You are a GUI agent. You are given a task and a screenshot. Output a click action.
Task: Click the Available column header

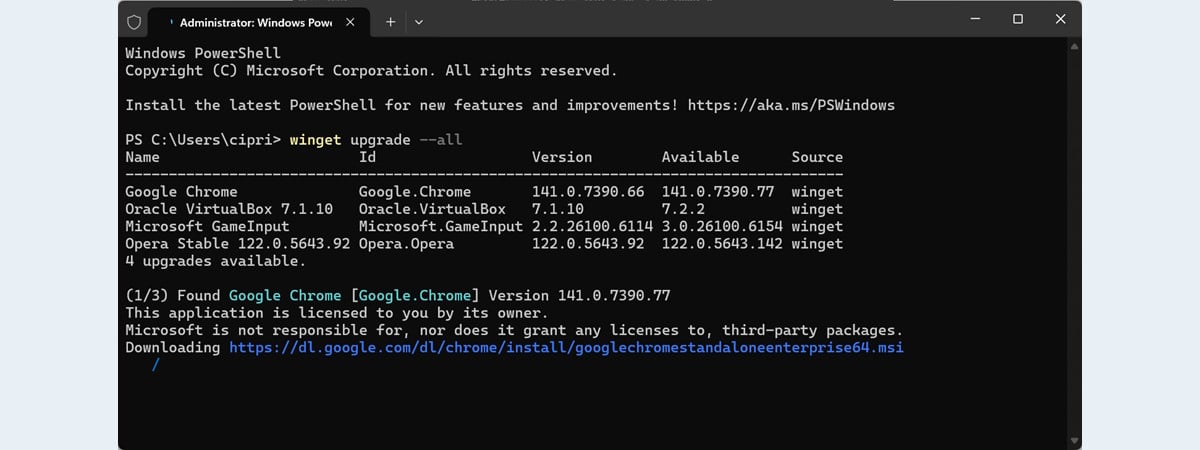click(x=700, y=157)
